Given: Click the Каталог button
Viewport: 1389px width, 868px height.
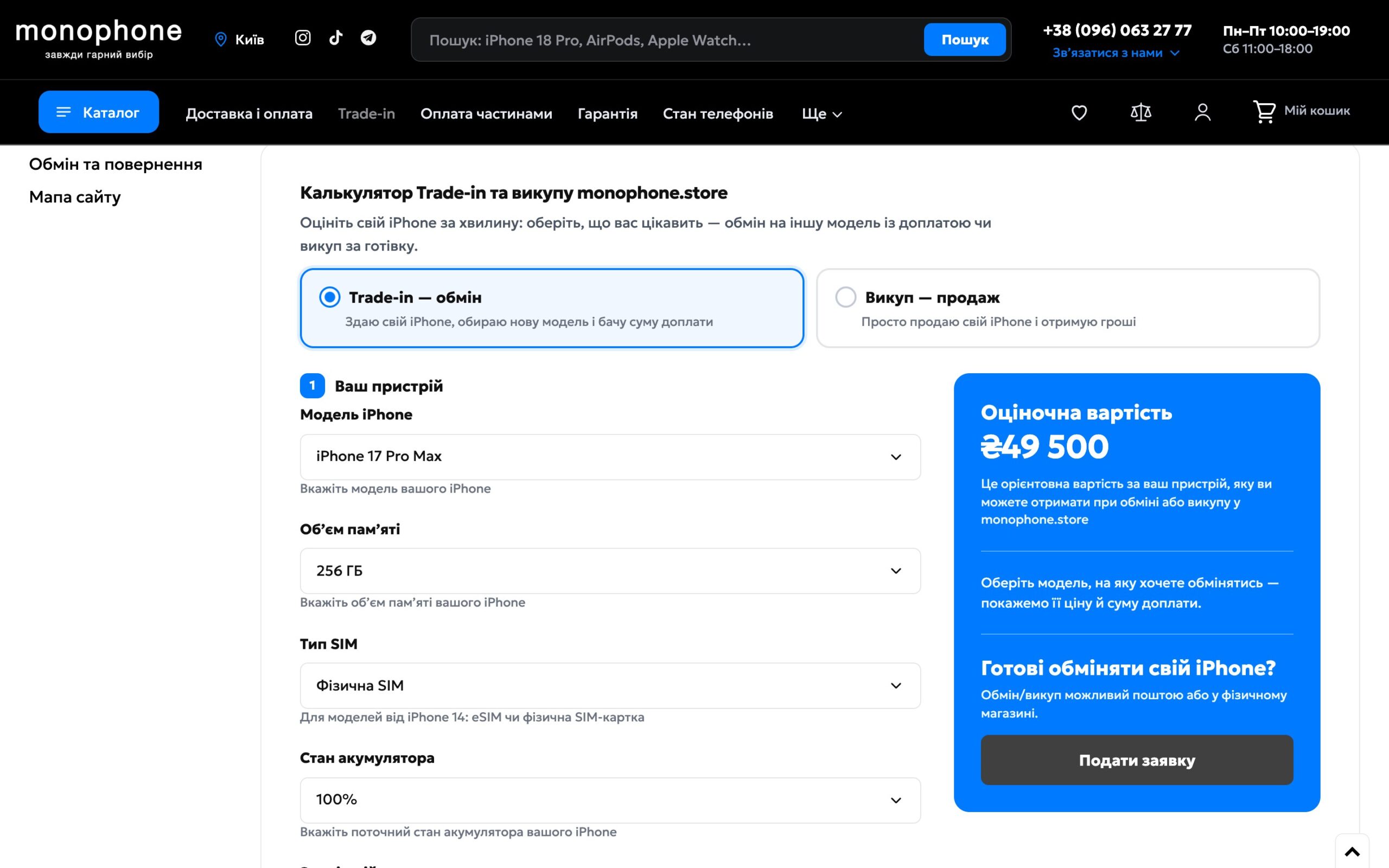Looking at the screenshot, I should pos(99,112).
